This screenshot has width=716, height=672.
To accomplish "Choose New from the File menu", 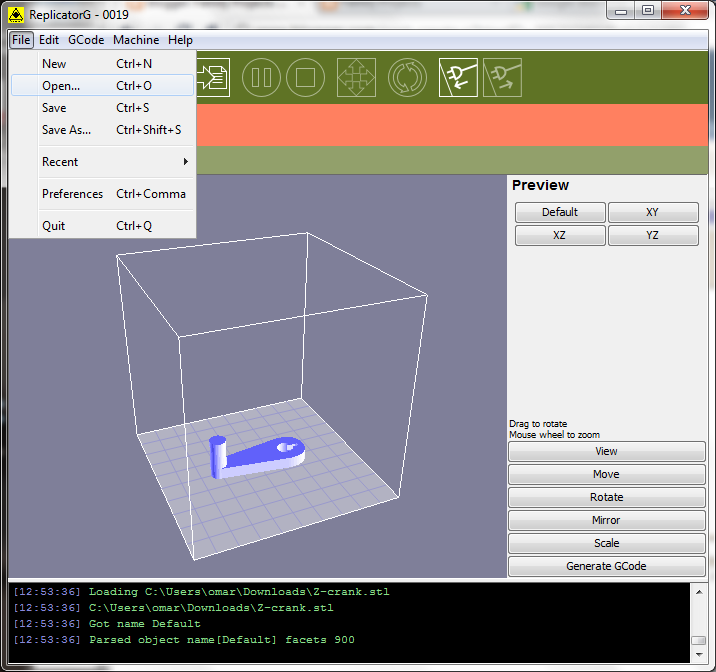I will tap(102, 64).
